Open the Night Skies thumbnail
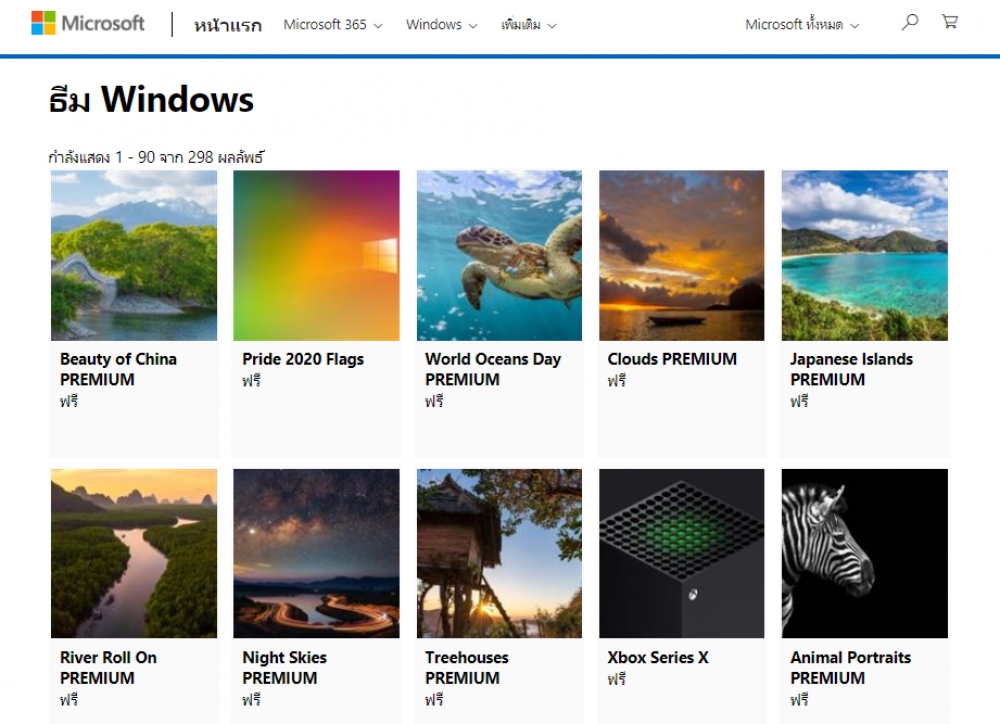Screen dimensions: 1000x724 (x=316, y=554)
